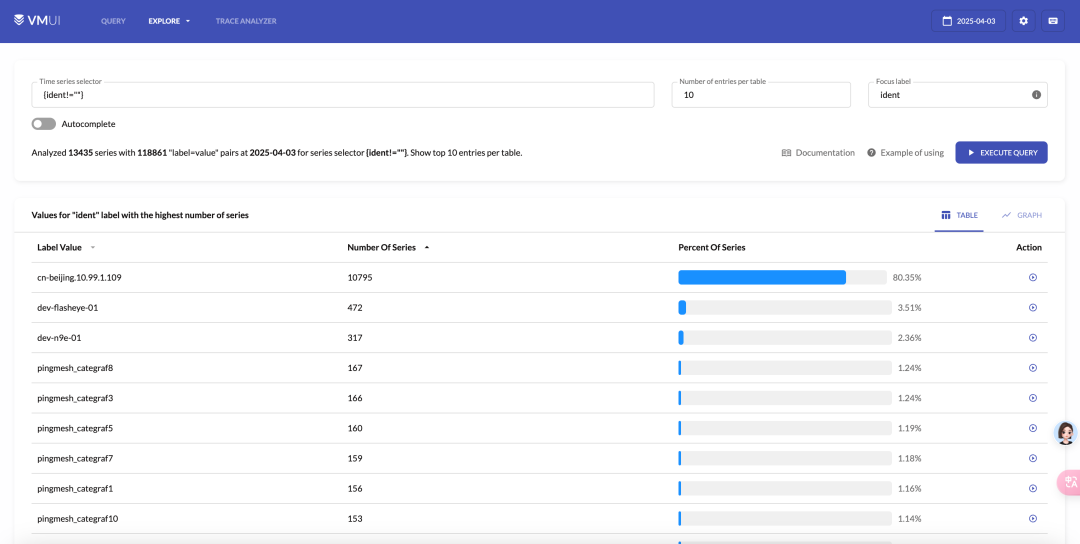Image resolution: width=1080 pixels, height=544 pixels.
Task: Click series count 156
Action: [x=355, y=488]
